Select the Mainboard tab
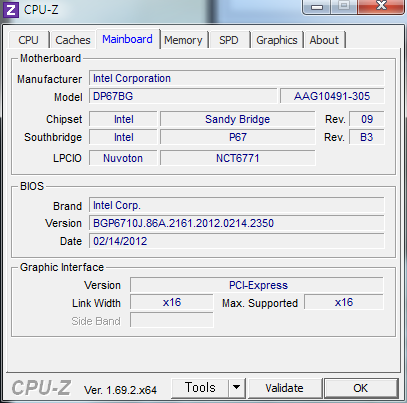Screen dimensions: 407x403 (127, 39)
